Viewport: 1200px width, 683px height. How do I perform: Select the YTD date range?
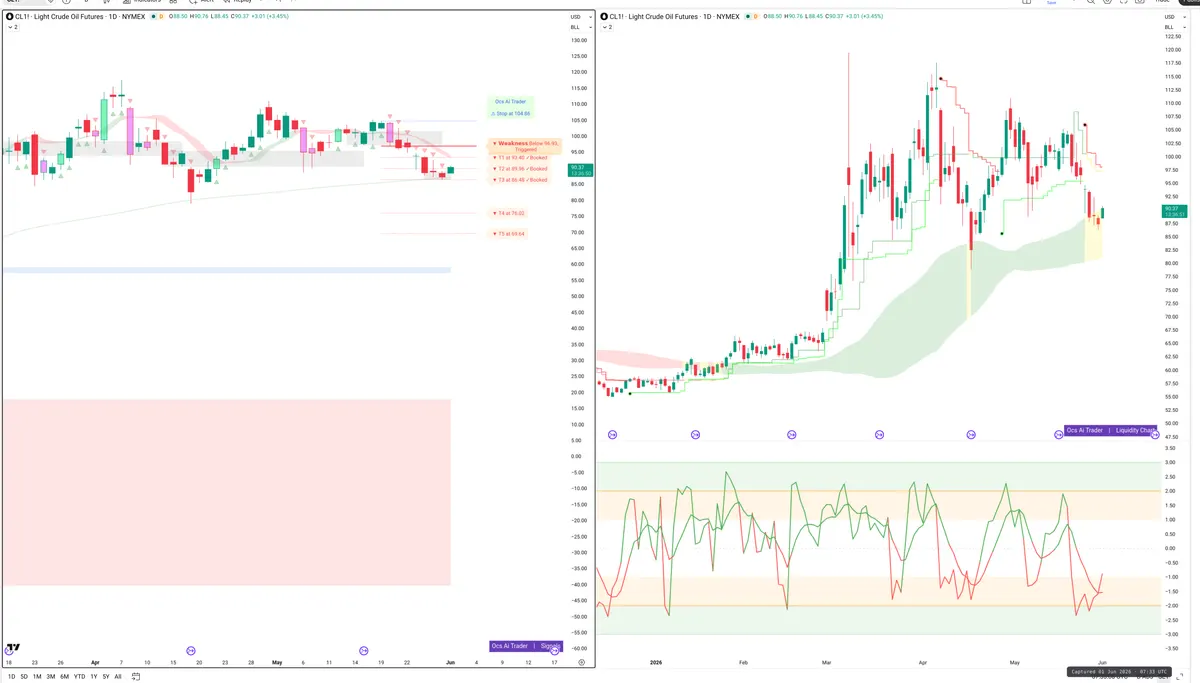pos(80,676)
